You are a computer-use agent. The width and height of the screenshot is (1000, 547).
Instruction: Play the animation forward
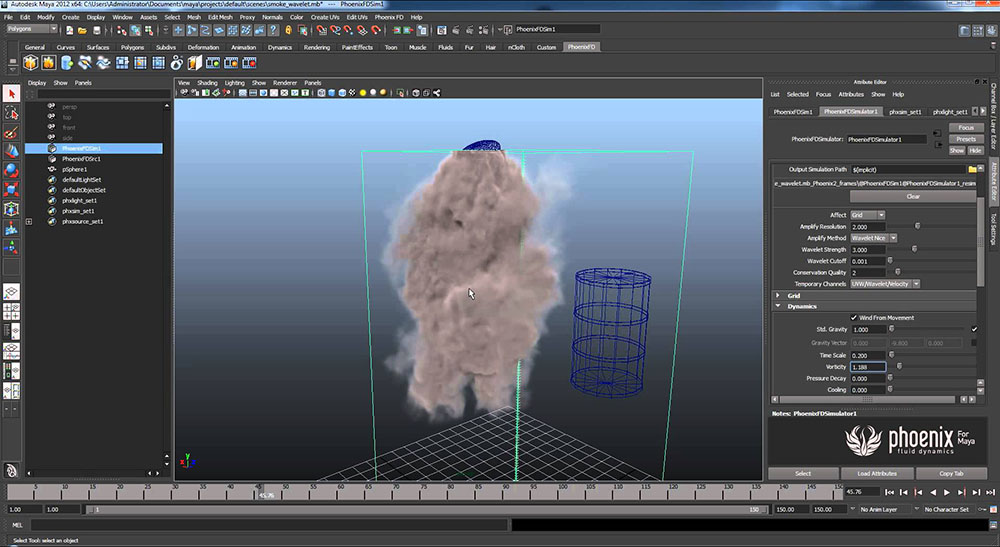(946, 492)
